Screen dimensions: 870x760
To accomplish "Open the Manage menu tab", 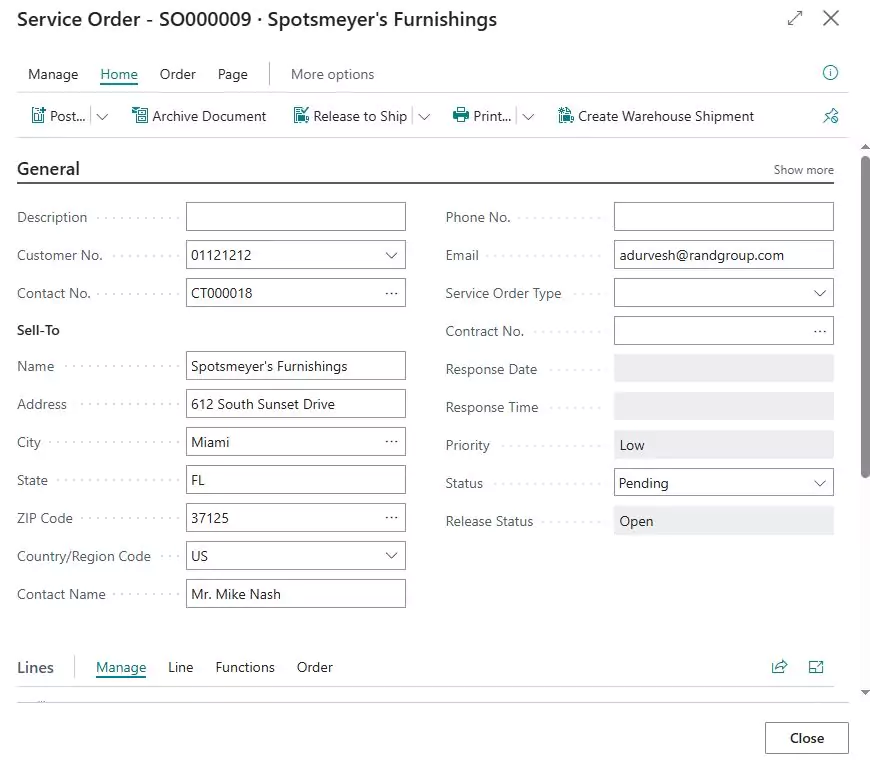I will [x=53, y=74].
